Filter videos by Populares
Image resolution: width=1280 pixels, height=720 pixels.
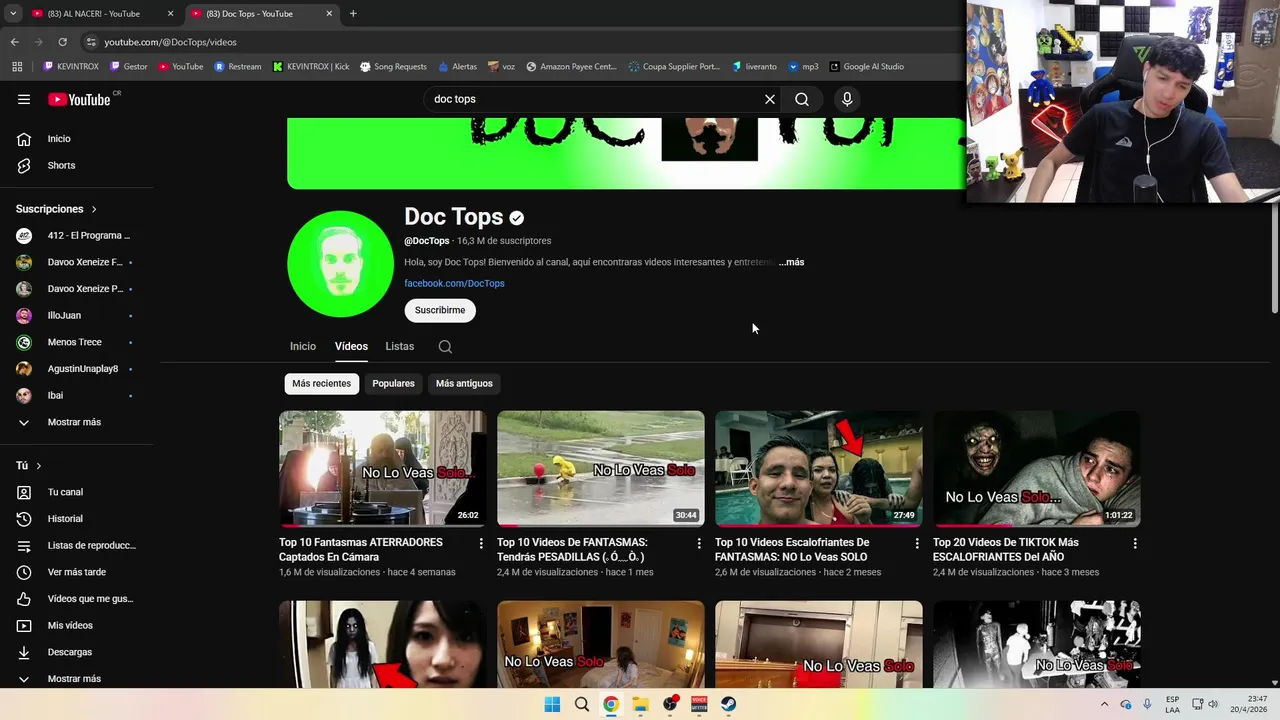(393, 383)
